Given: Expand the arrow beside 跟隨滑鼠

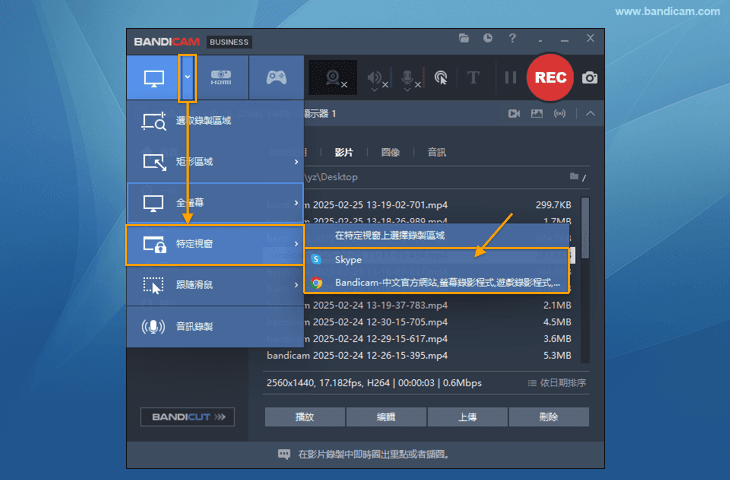Looking at the screenshot, I should tap(296, 285).
